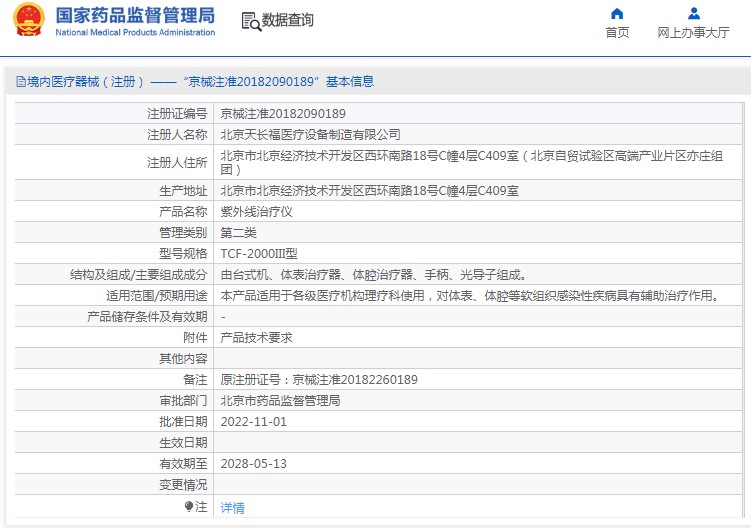Select approving department 北京市药品监督管理局
751x528 pixels.
coord(280,401)
